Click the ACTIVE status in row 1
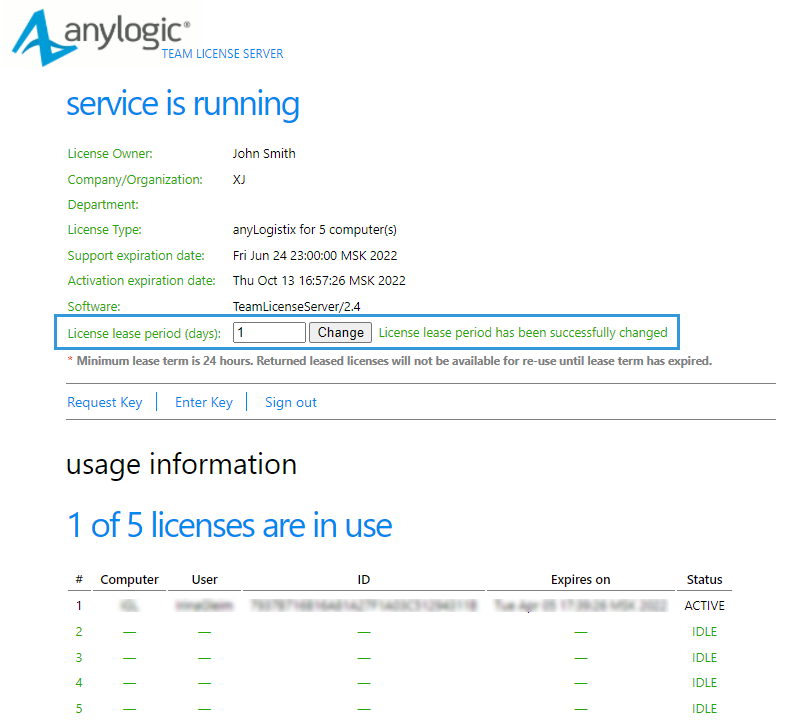The image size is (807, 725). click(705, 606)
